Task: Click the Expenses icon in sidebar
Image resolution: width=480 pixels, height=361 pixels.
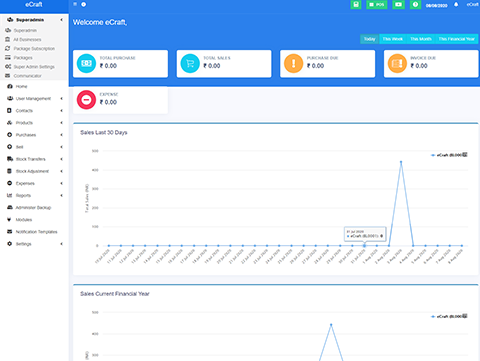Action: coord(10,183)
